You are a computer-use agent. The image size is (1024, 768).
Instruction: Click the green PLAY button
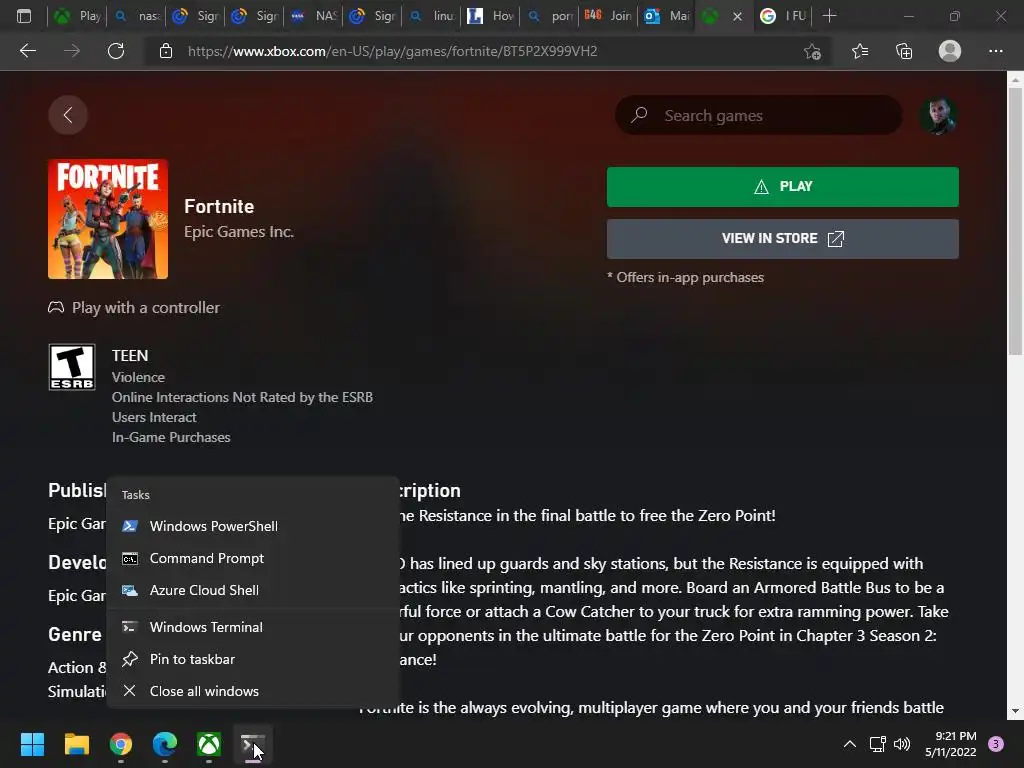click(x=782, y=187)
